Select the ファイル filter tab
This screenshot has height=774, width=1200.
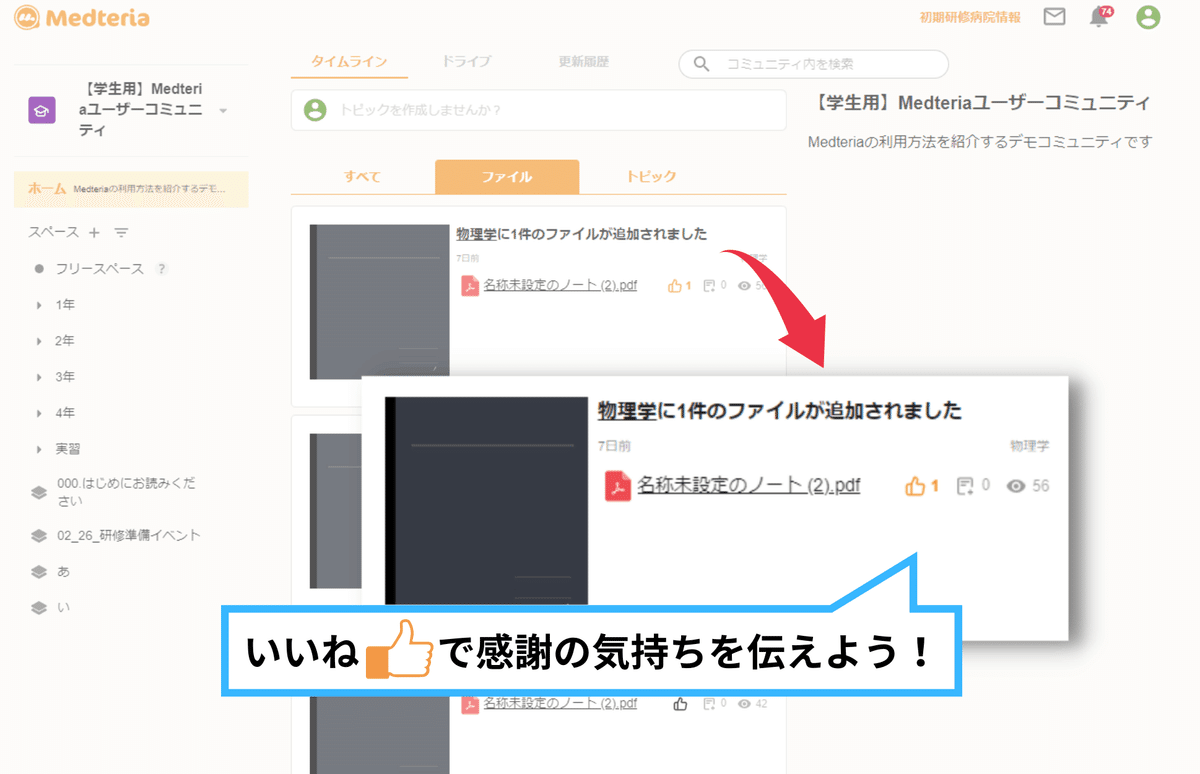(x=507, y=177)
